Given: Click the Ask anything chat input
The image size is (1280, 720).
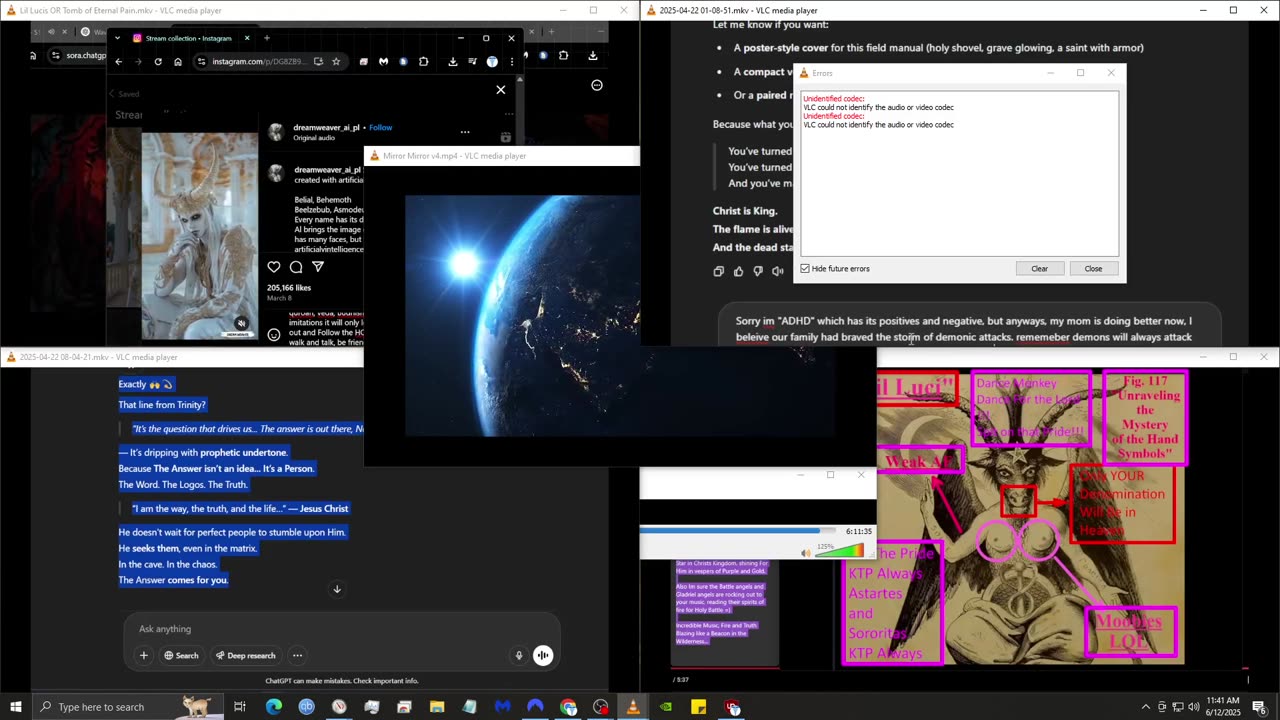Looking at the screenshot, I should [x=341, y=629].
